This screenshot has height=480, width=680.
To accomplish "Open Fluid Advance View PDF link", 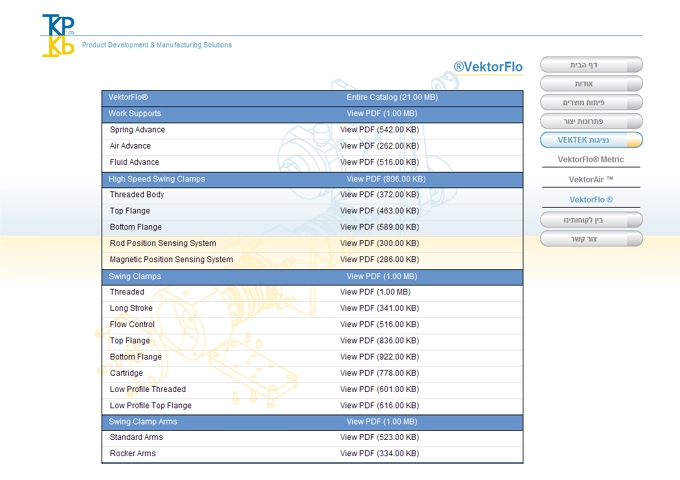I will (x=379, y=162).
